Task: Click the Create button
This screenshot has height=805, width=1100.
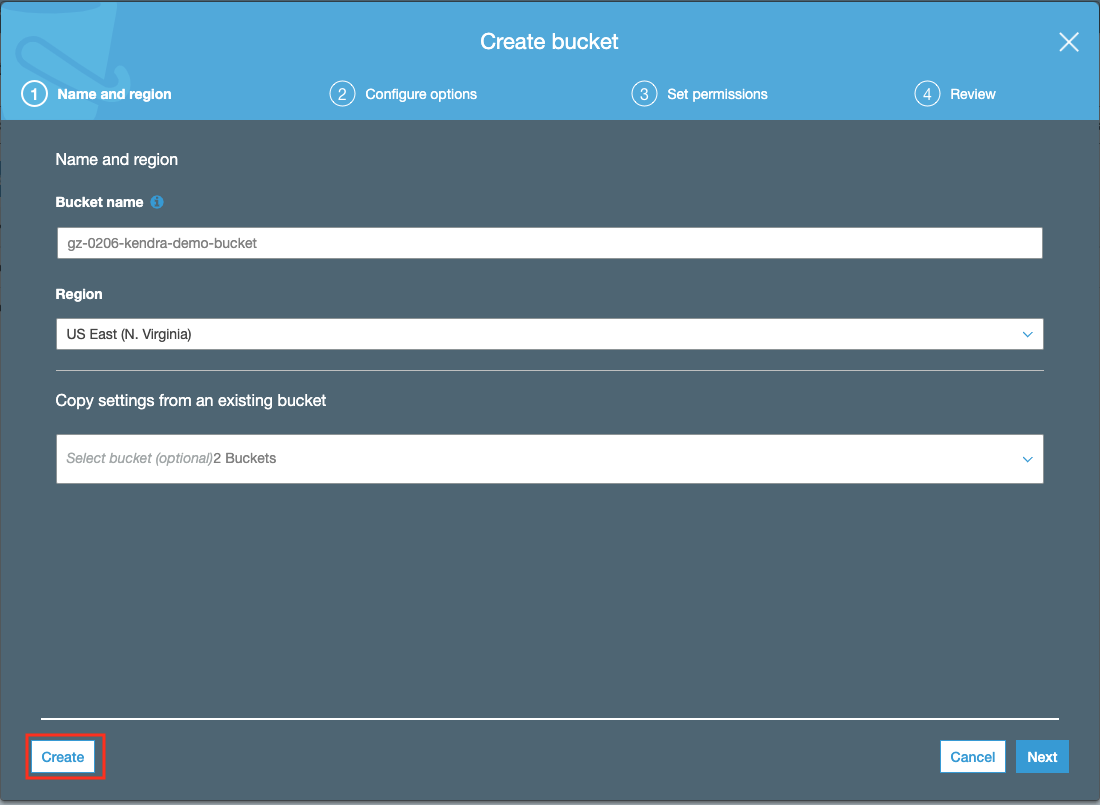Action: click(63, 757)
